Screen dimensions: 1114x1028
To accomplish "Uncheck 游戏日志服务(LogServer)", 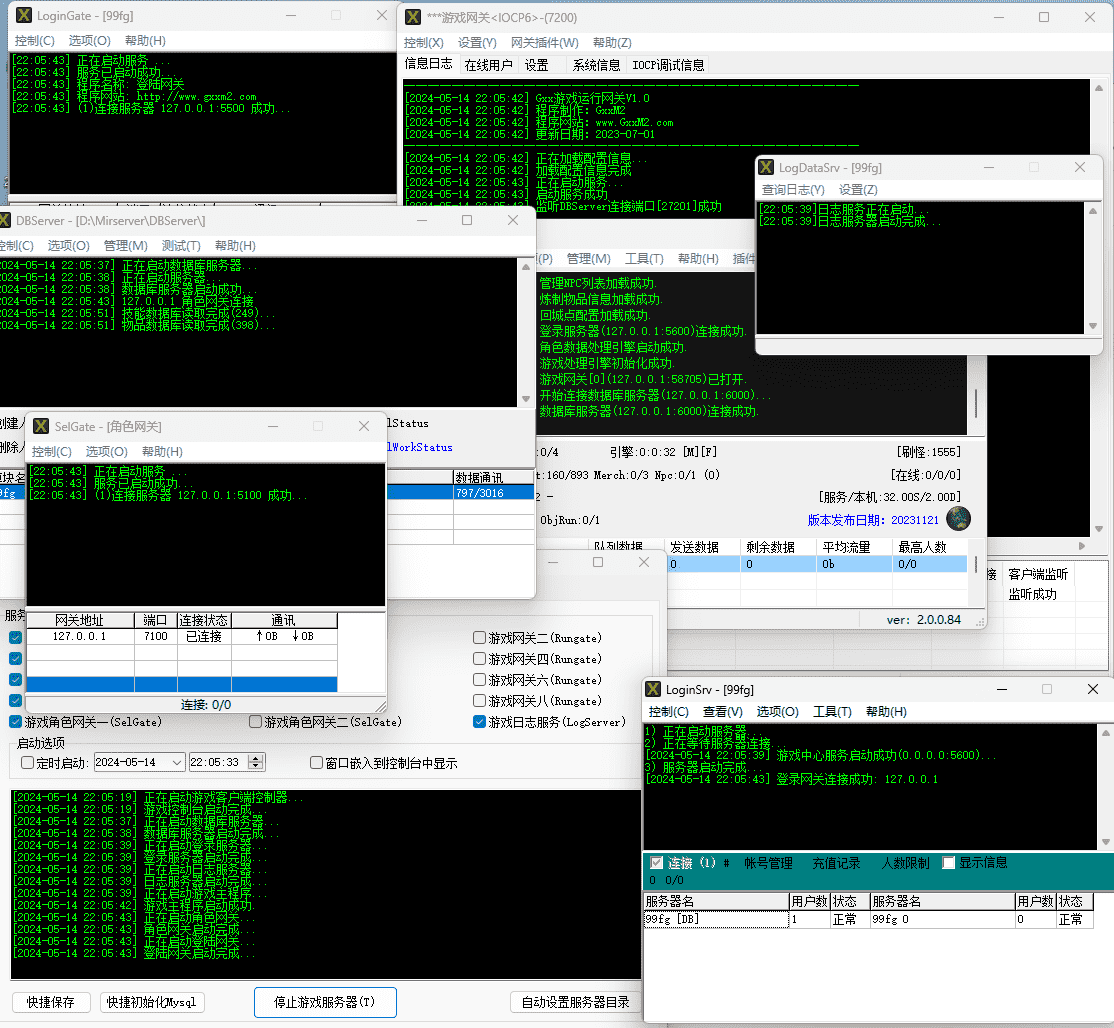I will 479,722.
